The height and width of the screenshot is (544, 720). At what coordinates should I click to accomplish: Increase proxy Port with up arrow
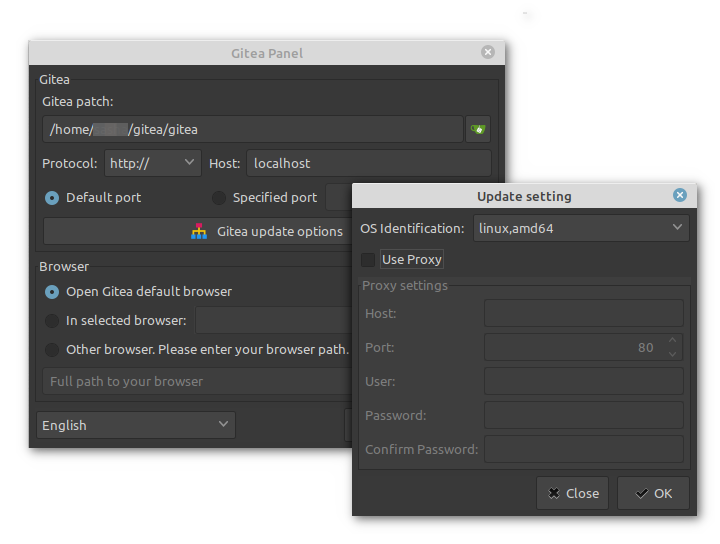click(672, 340)
